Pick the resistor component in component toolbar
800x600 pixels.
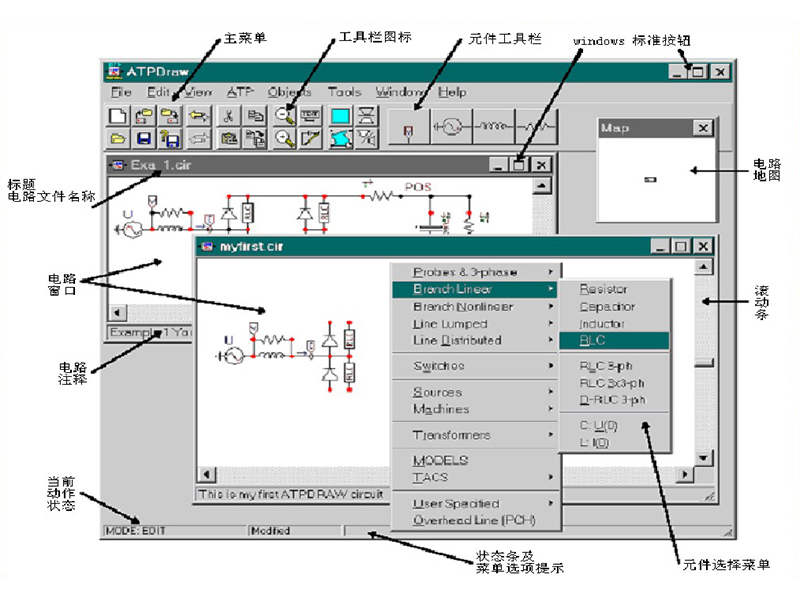(536, 127)
